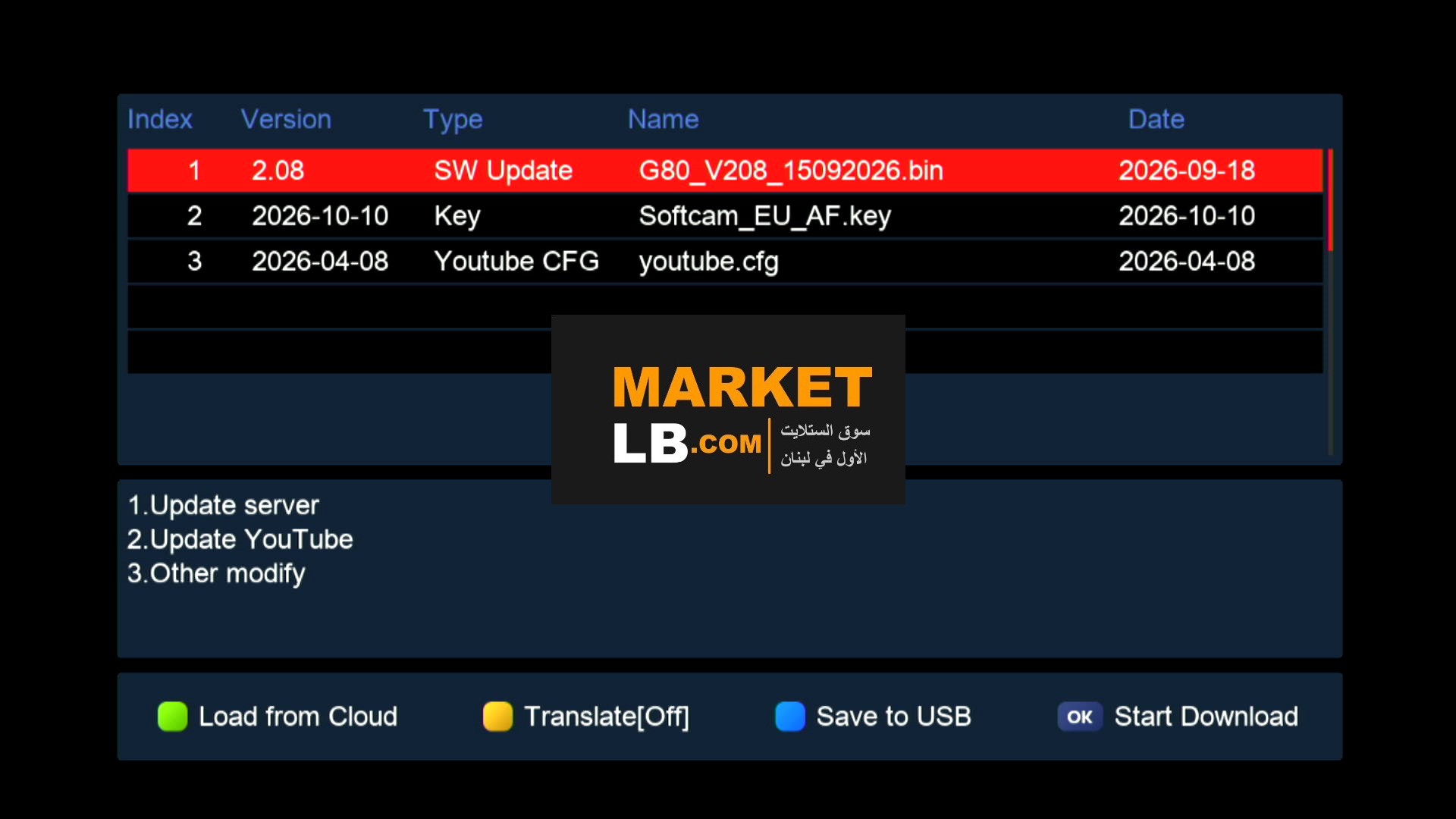This screenshot has width=1456, height=819.
Task: Click the red list scrollbar thumb
Action: click(x=1330, y=200)
